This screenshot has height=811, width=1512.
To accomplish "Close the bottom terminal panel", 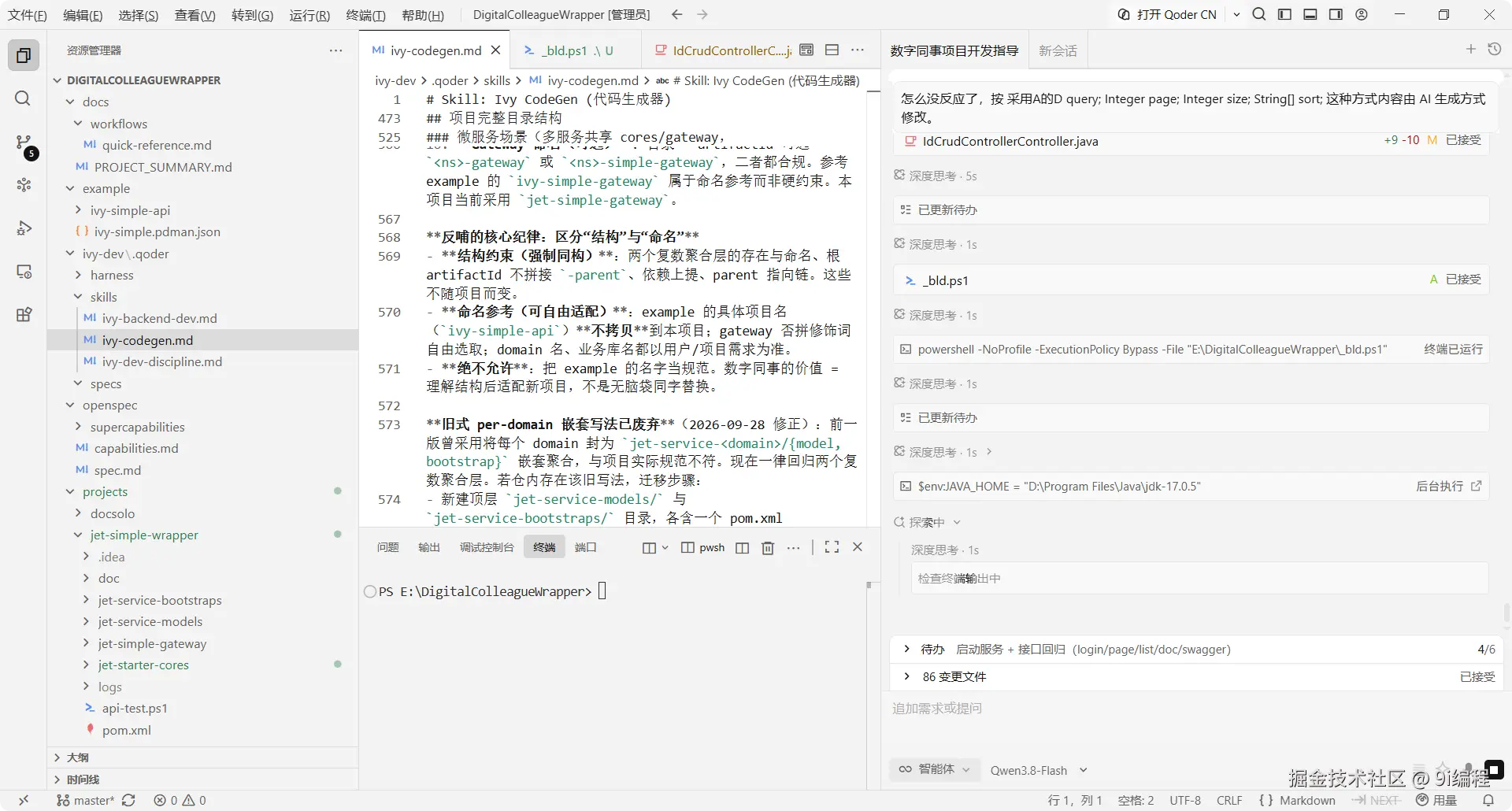I will tap(858, 547).
